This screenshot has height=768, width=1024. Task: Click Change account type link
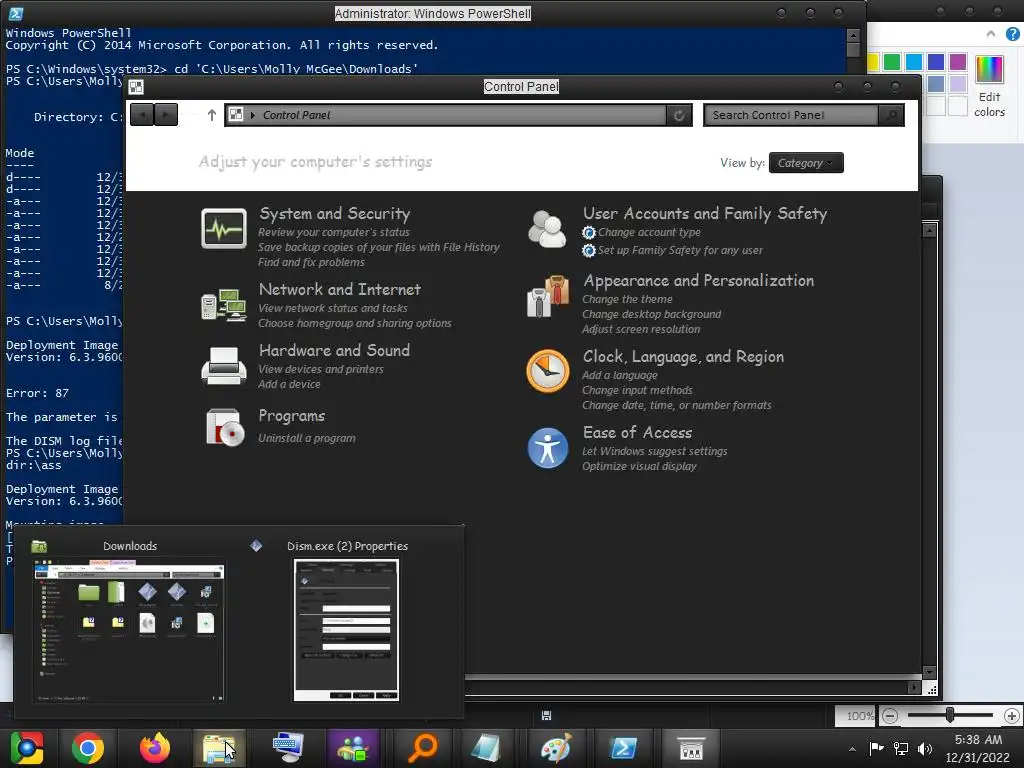click(649, 232)
